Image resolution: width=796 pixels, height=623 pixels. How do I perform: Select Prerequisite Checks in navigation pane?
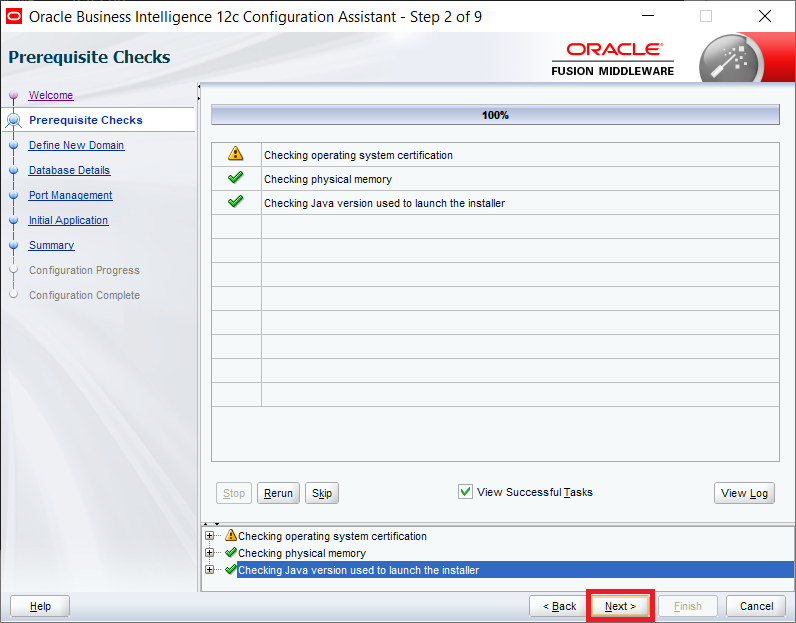(x=86, y=120)
